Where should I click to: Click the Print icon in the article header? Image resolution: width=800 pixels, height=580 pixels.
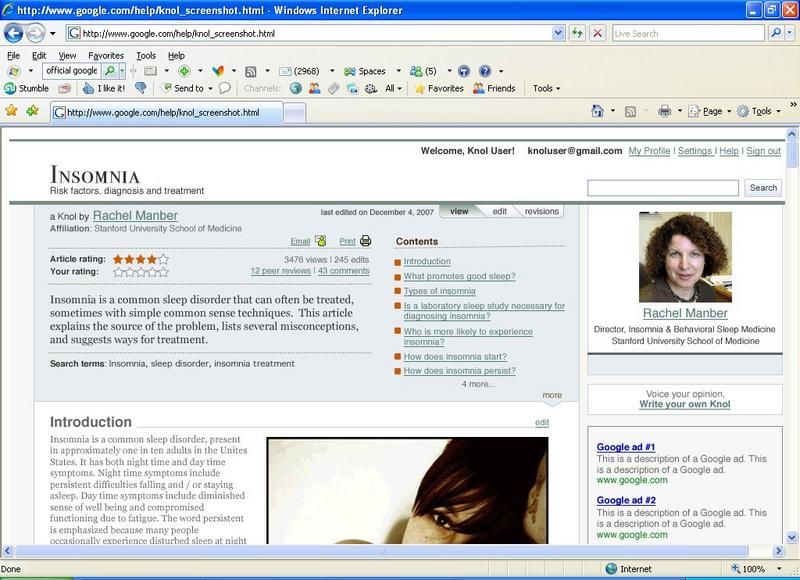pyautogui.click(x=365, y=241)
